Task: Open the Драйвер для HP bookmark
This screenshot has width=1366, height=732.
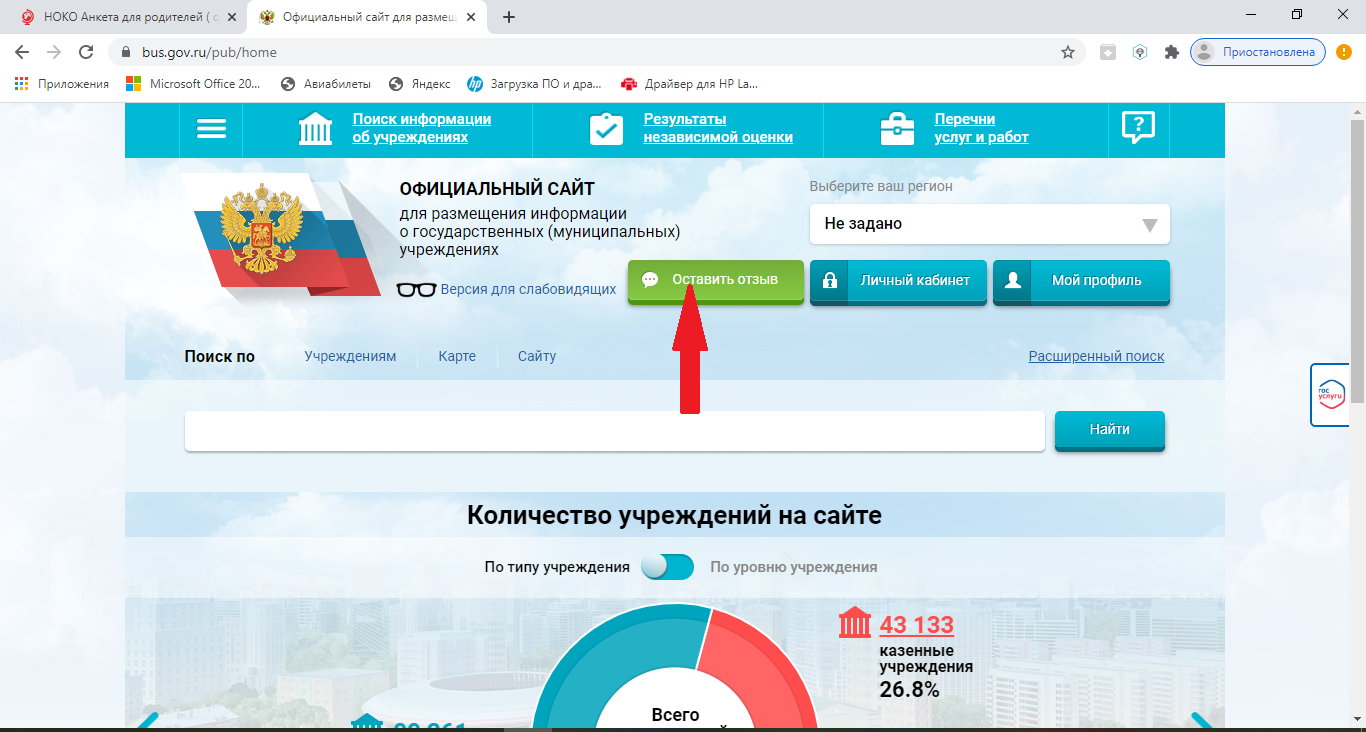Action: 690,84
